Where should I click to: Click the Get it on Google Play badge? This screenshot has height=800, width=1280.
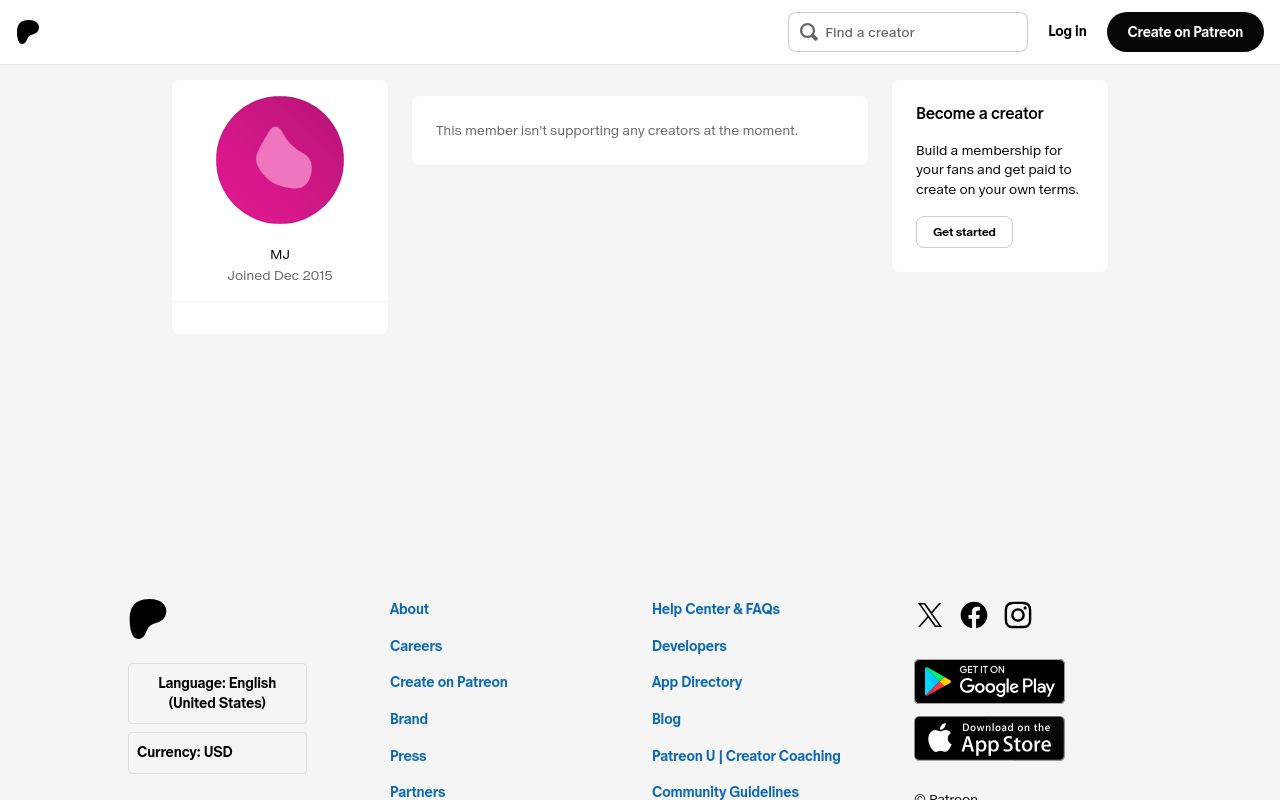[x=989, y=681]
